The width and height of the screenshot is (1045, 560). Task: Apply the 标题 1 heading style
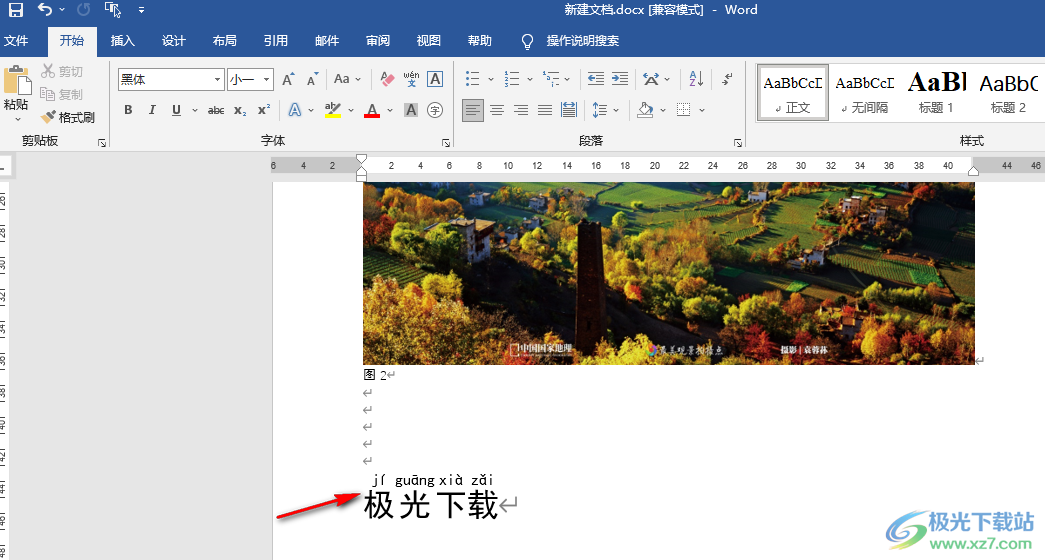[936, 93]
